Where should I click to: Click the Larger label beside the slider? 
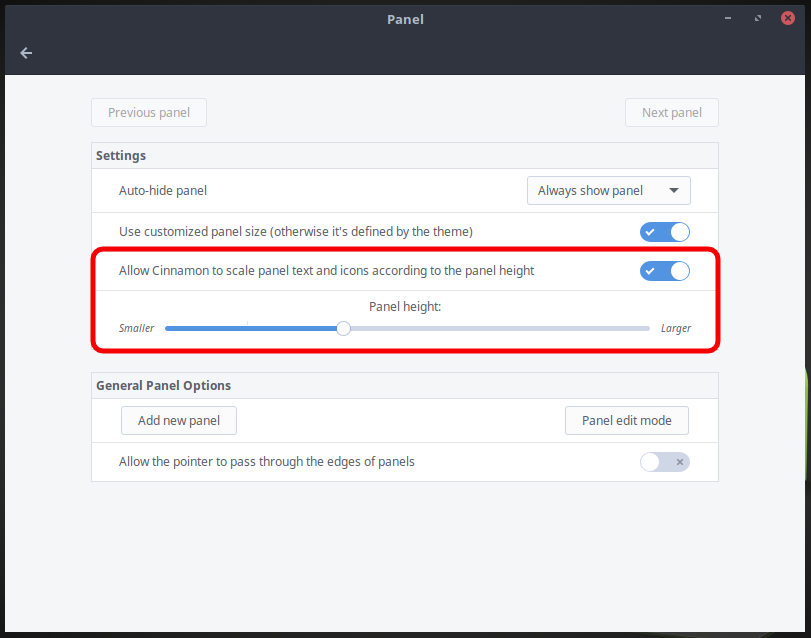(676, 328)
